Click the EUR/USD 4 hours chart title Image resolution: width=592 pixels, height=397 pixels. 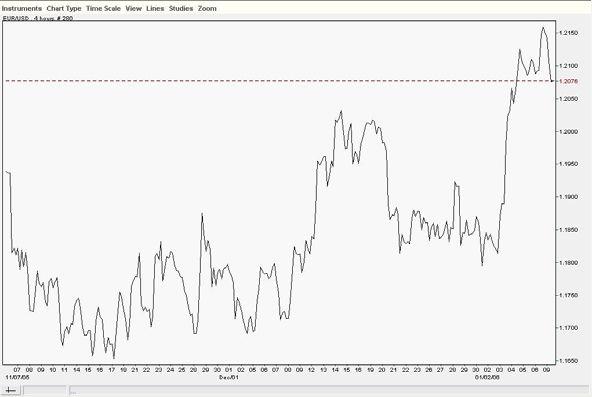[x=38, y=18]
